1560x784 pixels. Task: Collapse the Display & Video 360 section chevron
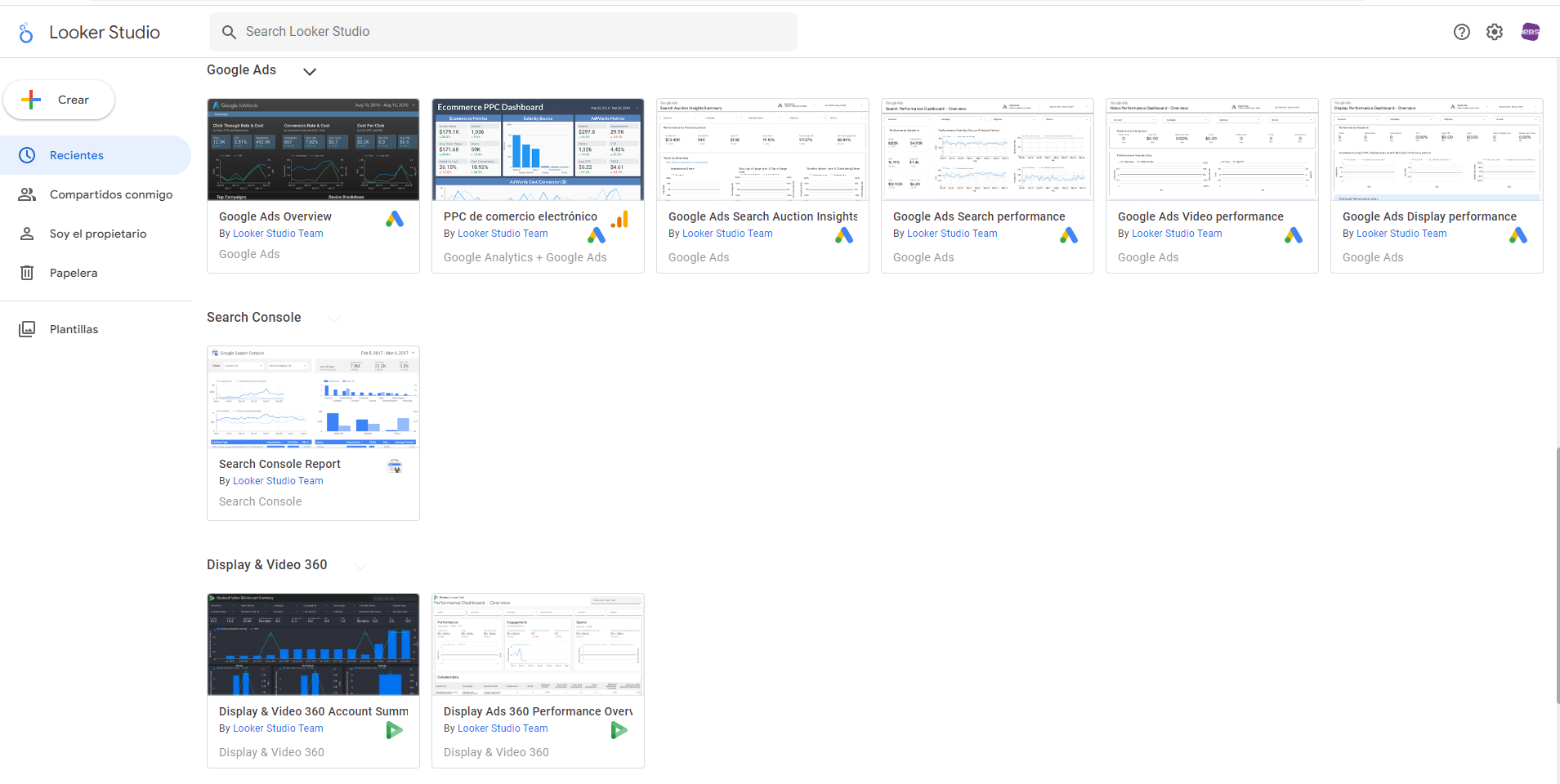point(360,566)
